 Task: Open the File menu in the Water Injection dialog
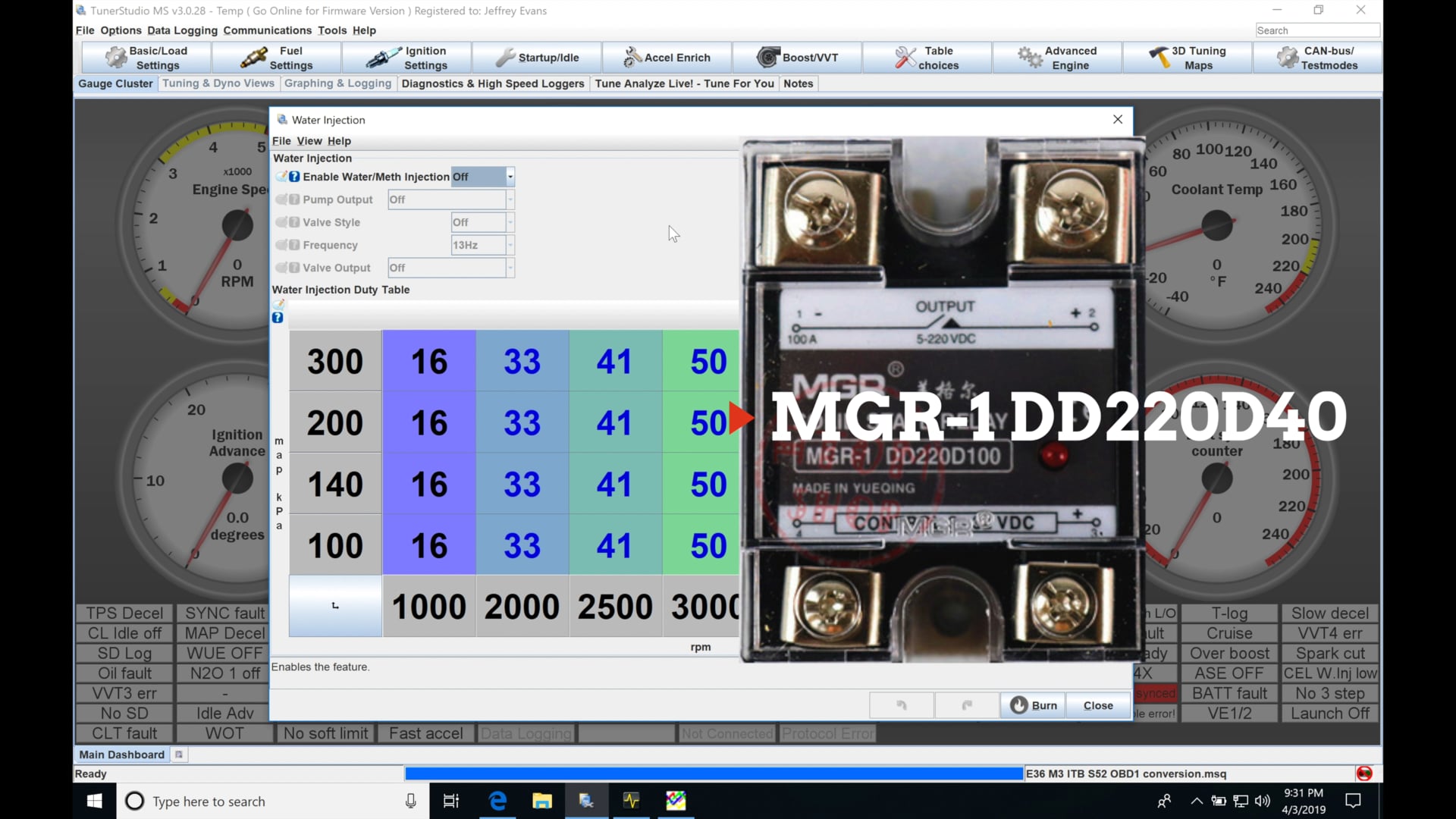click(281, 141)
